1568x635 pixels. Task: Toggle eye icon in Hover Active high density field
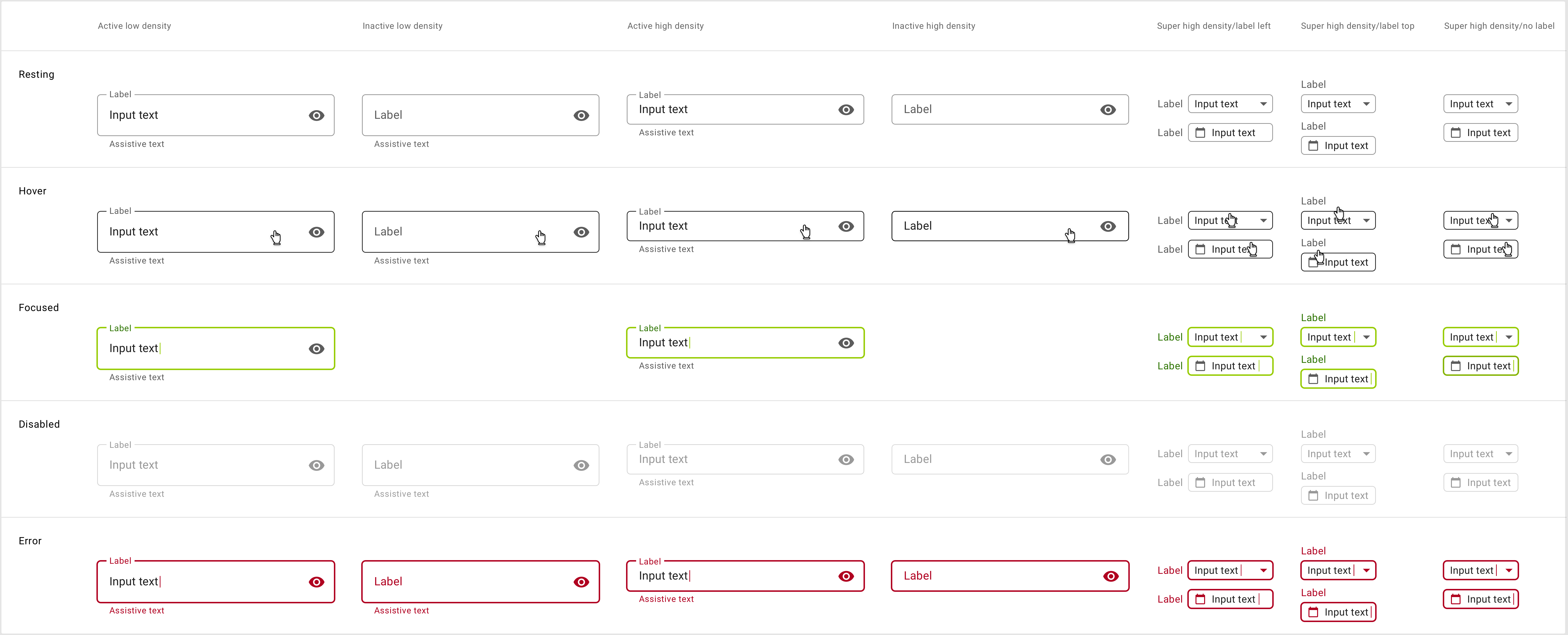pyautogui.click(x=846, y=227)
